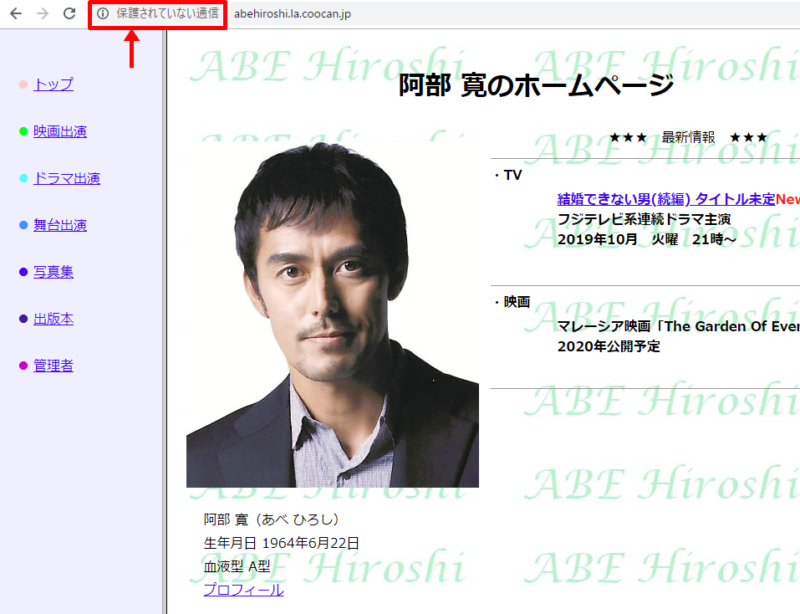Open 結婚できない男(続編) タイトル未定 link
This screenshot has height=614, width=800.
[x=666, y=199]
